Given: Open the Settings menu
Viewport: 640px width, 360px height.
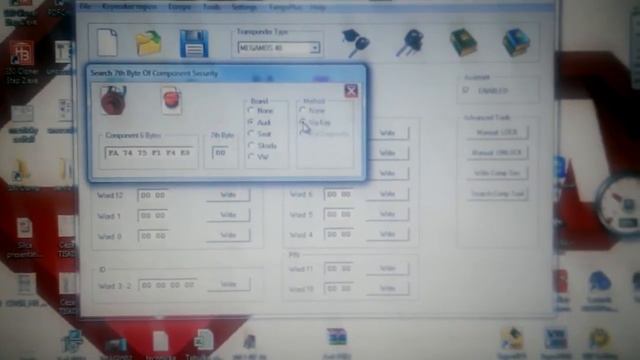Looking at the screenshot, I should pos(244,7).
